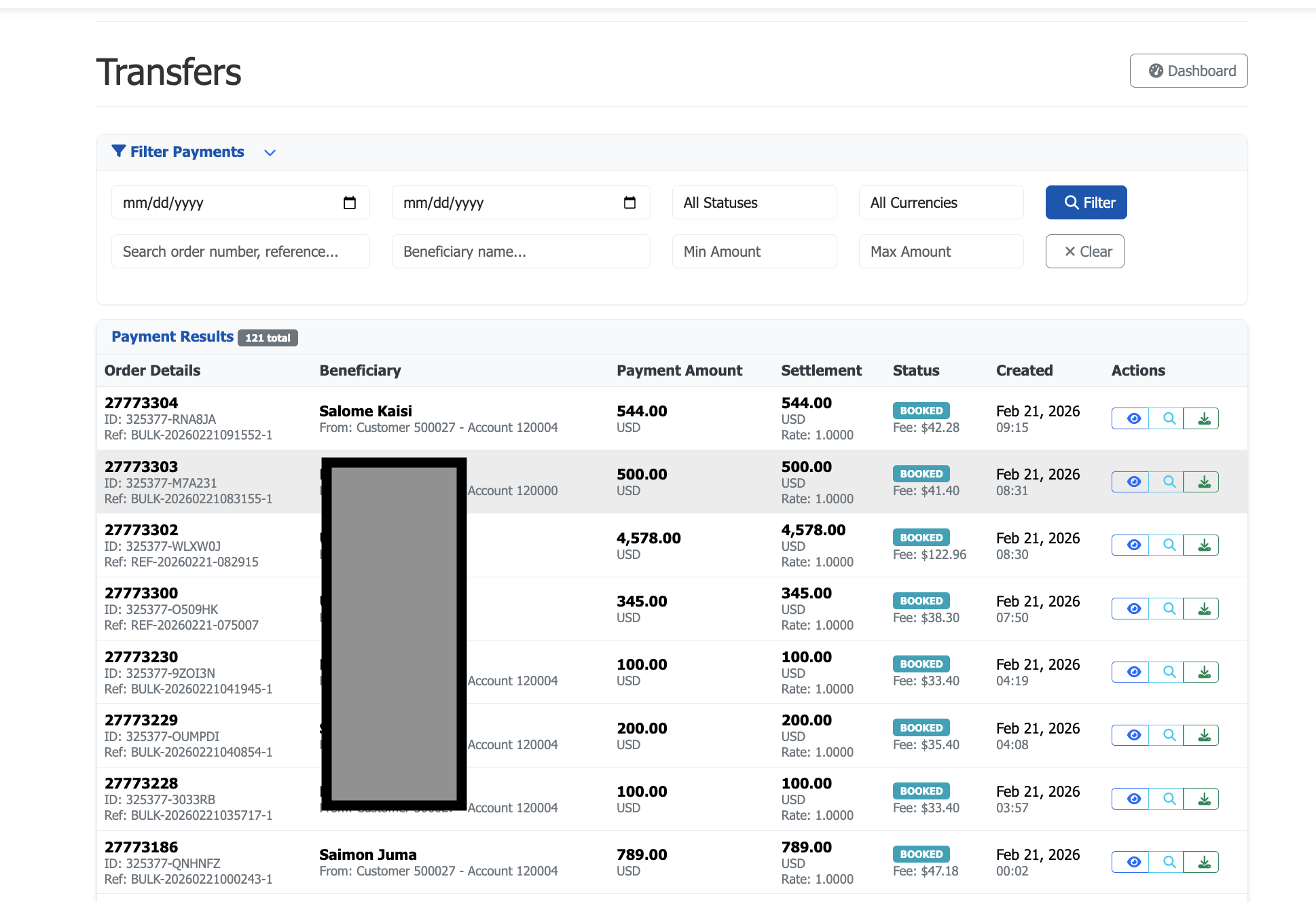This screenshot has width=1316, height=902.
Task: Go to Dashboard button
Action: 1188,71
